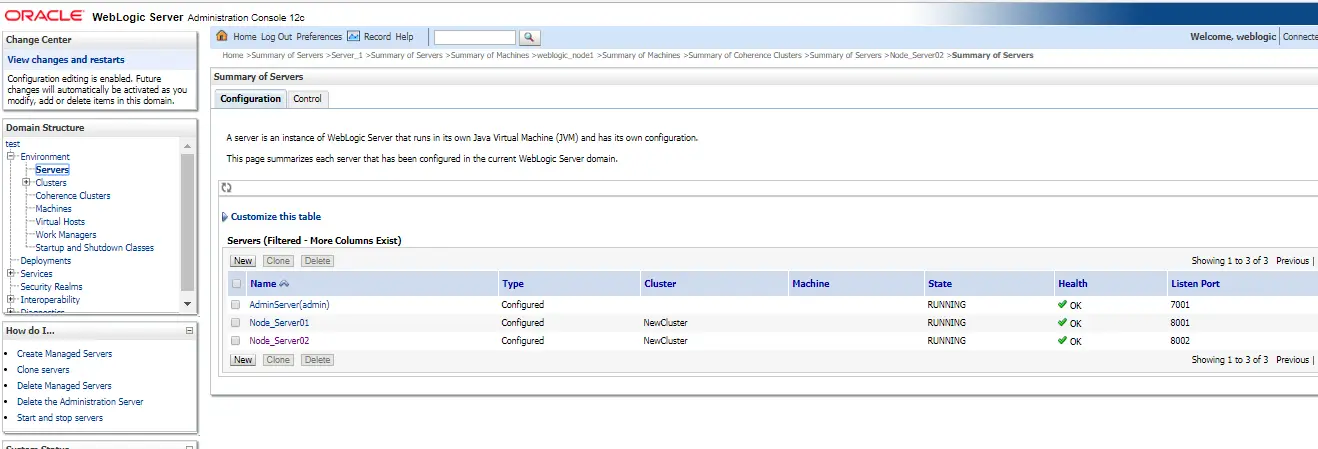Open the Delete Managed Servers help link
The image size is (1318, 449).
(64, 386)
